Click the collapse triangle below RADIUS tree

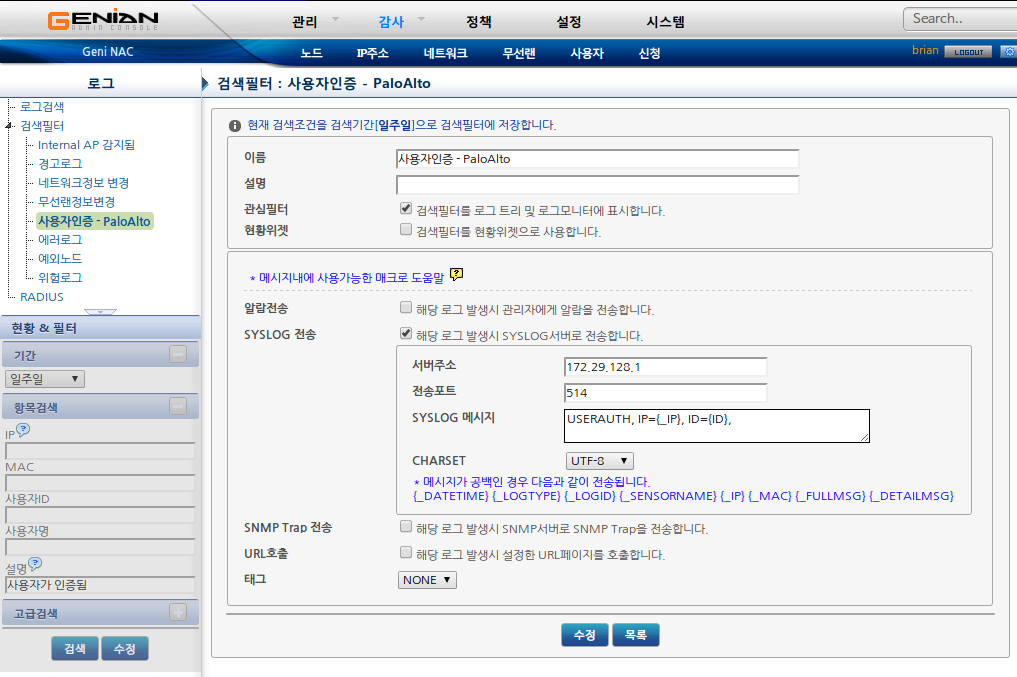(100, 311)
